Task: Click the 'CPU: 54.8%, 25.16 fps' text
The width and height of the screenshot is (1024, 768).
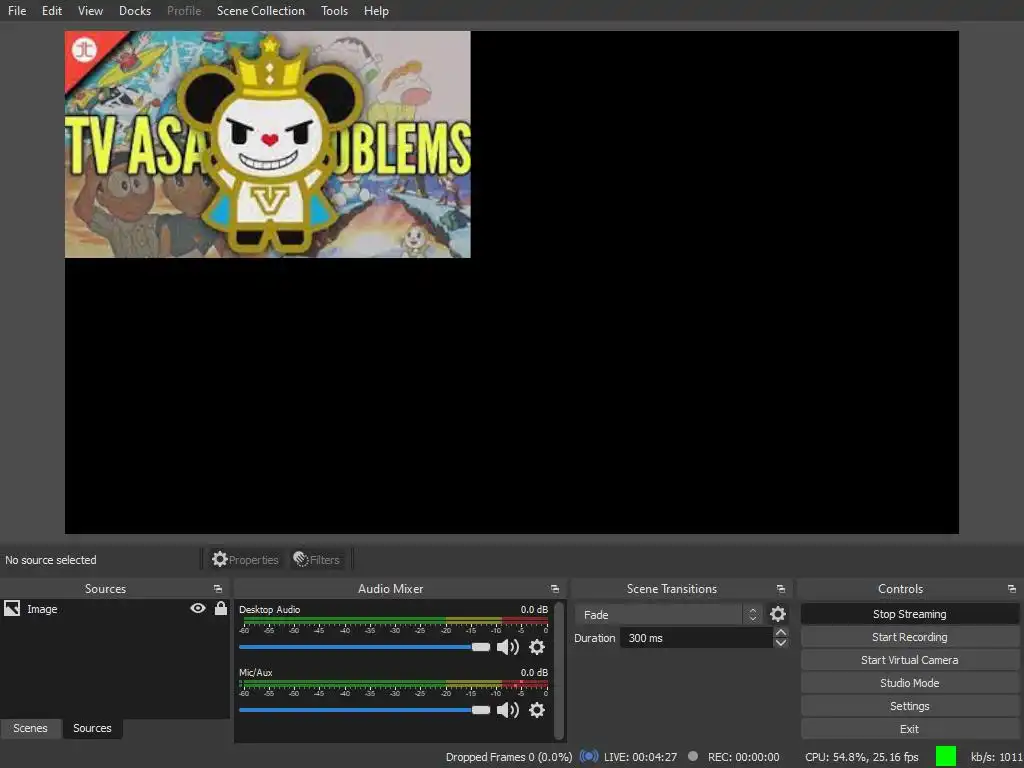Action: tap(861, 757)
